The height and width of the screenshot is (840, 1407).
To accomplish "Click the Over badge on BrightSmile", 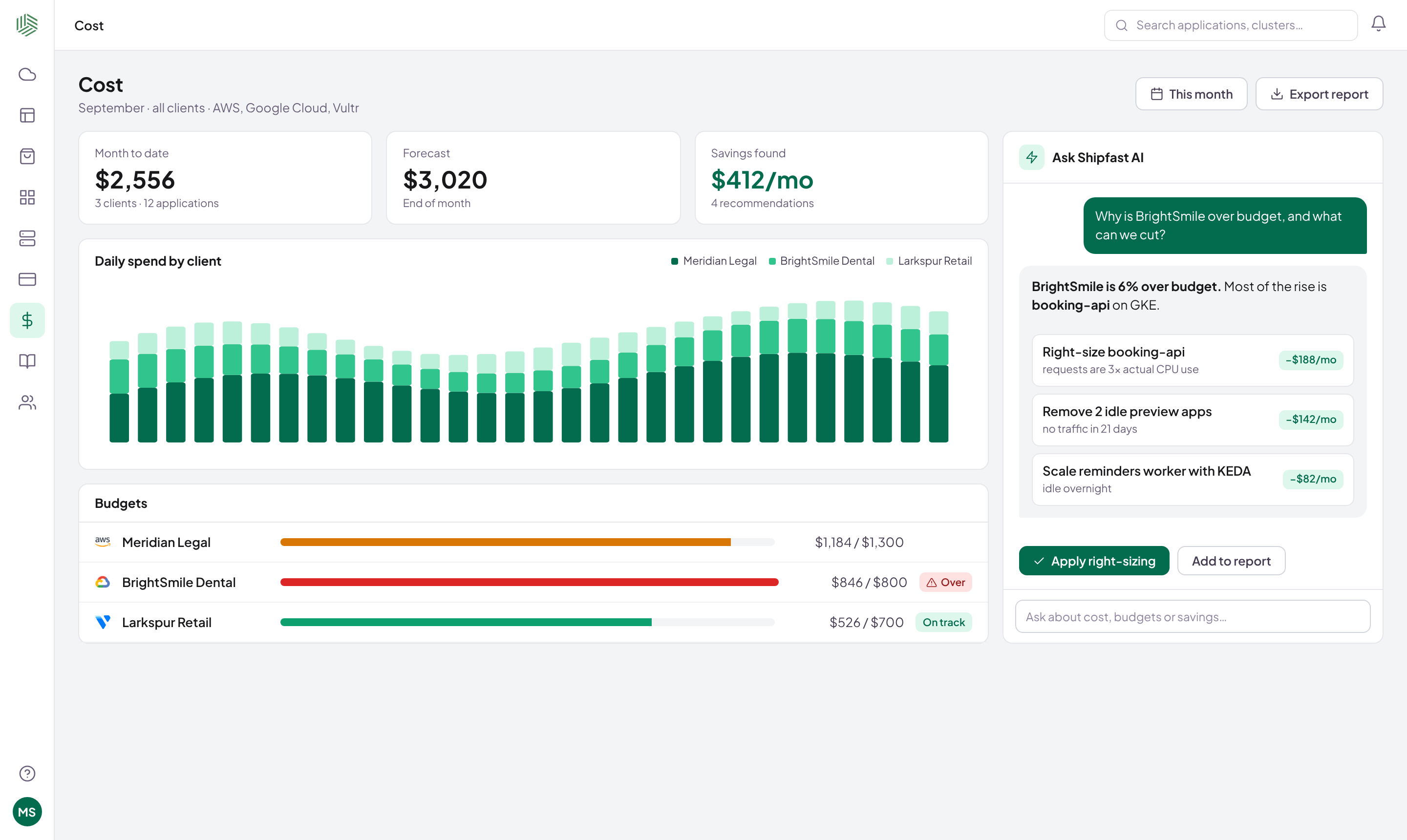I will 945,582.
